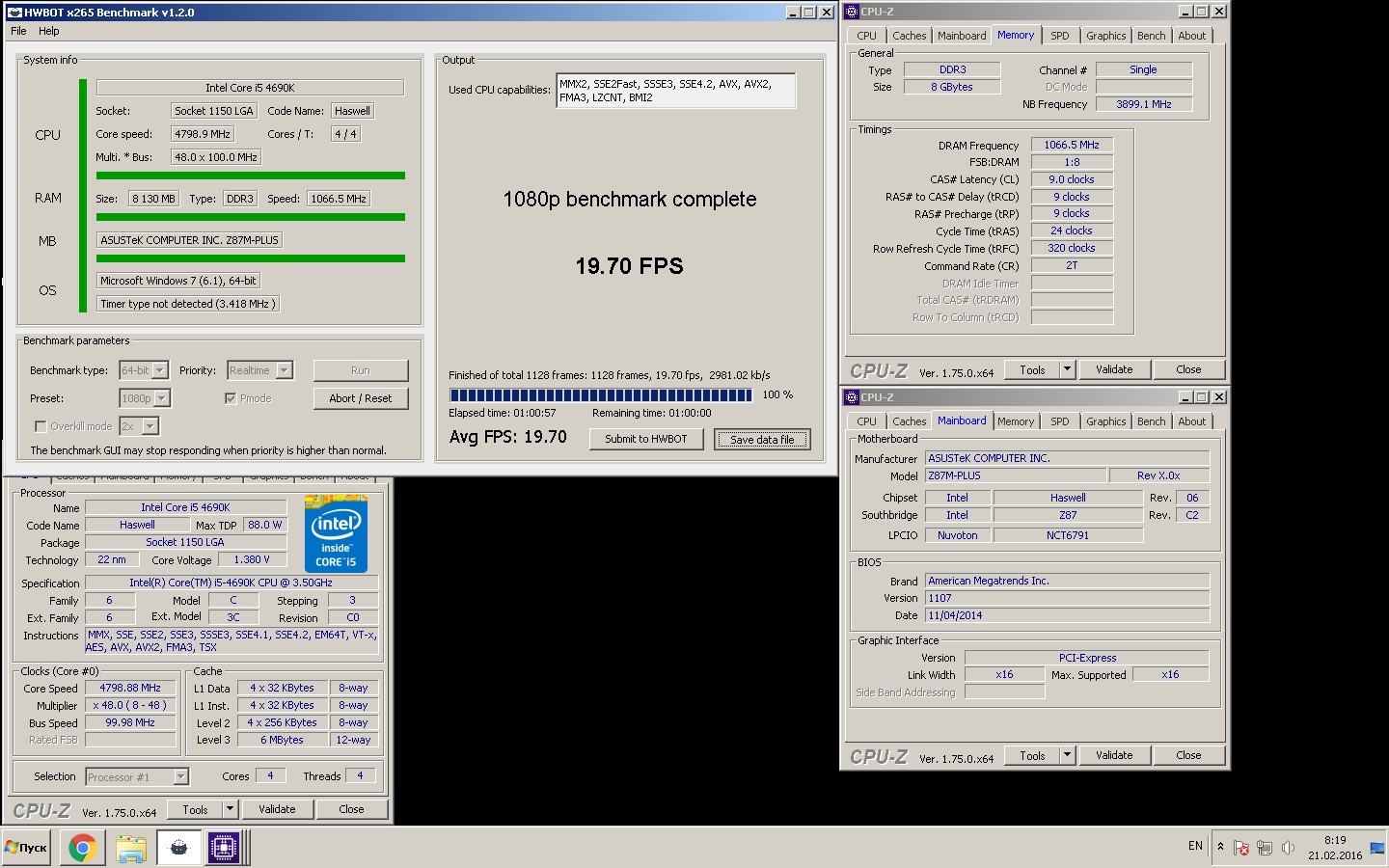1389x868 pixels.
Task: Click the Intel Core i5 logo badge
Action: pos(336,534)
